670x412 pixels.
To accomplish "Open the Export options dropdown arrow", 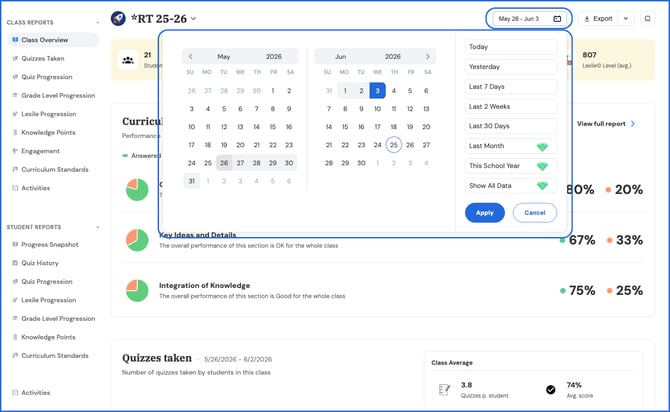I will (x=626, y=19).
